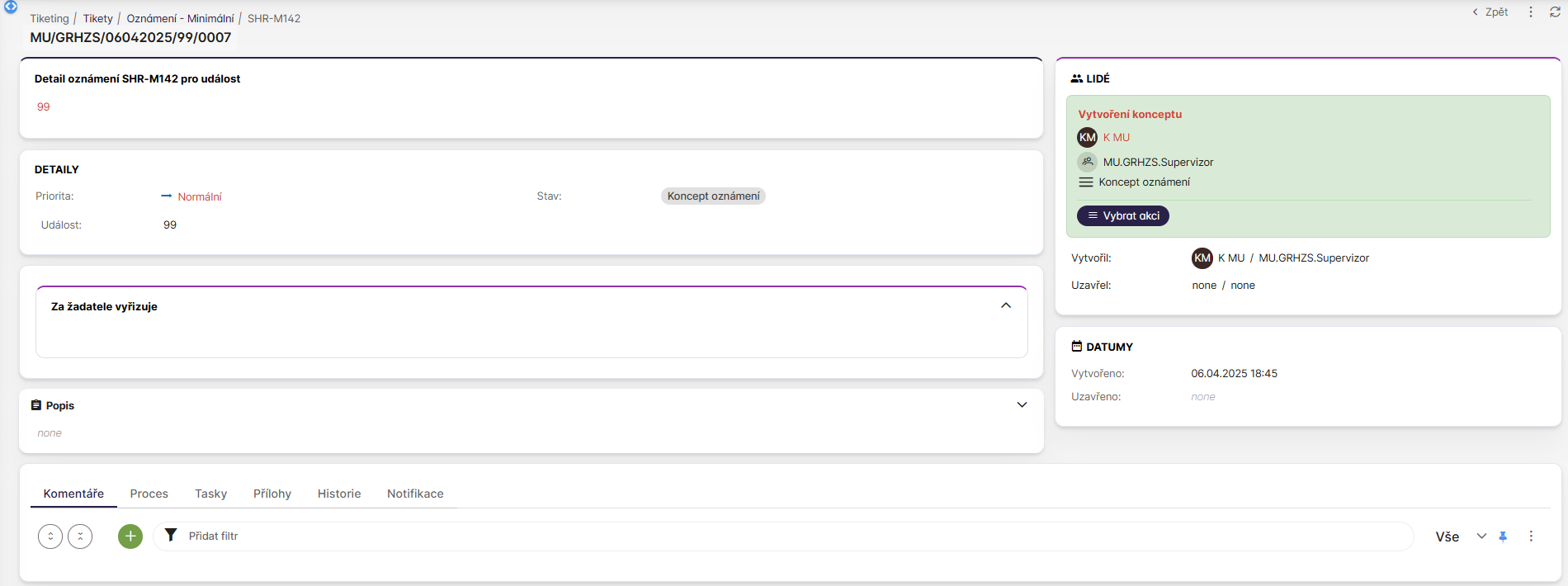Click the funnel filter icon
The height and width of the screenshot is (586, 1568).
coord(171,536)
